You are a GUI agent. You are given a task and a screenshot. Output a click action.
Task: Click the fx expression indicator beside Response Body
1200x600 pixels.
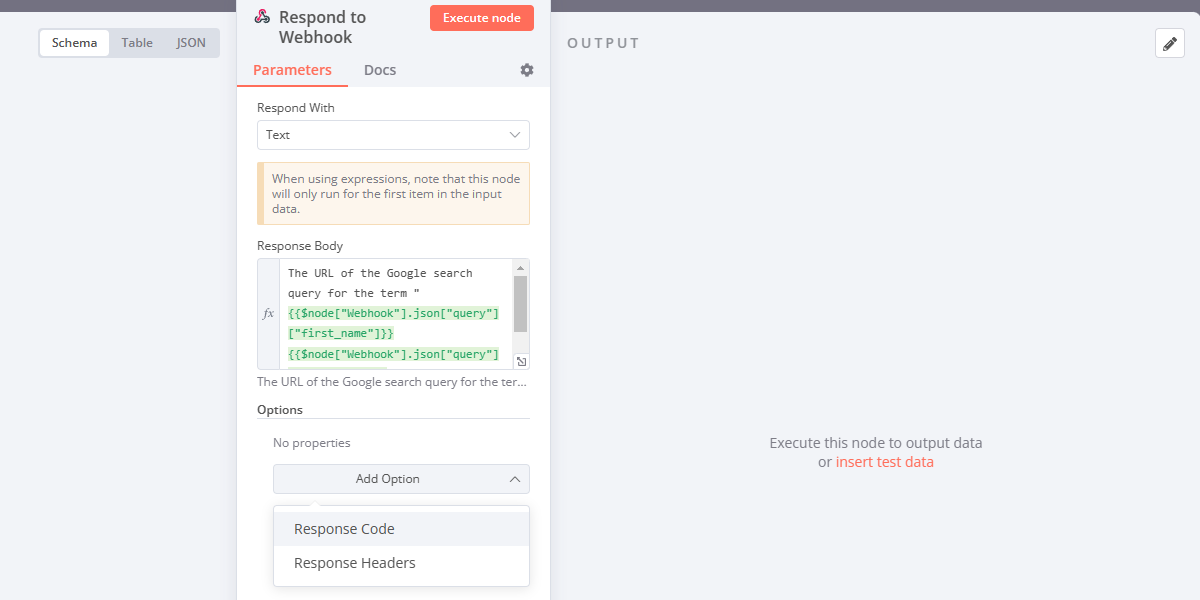click(x=267, y=313)
